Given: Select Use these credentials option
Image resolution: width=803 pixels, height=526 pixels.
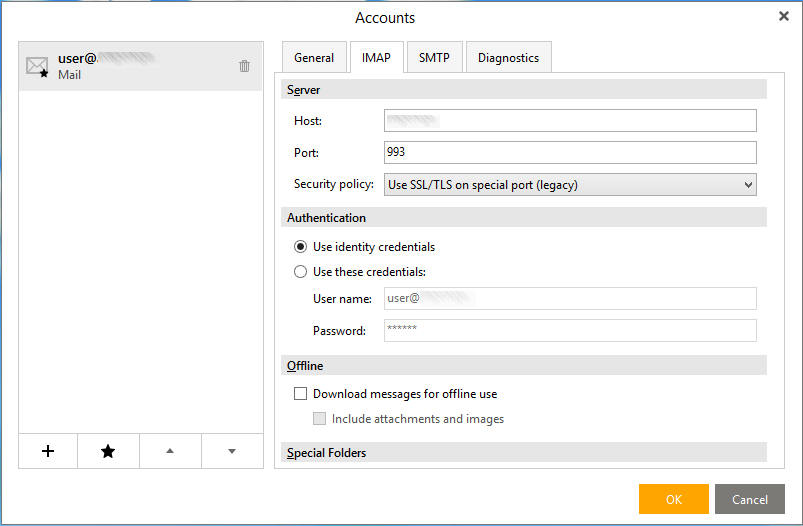Looking at the screenshot, I should click(301, 272).
